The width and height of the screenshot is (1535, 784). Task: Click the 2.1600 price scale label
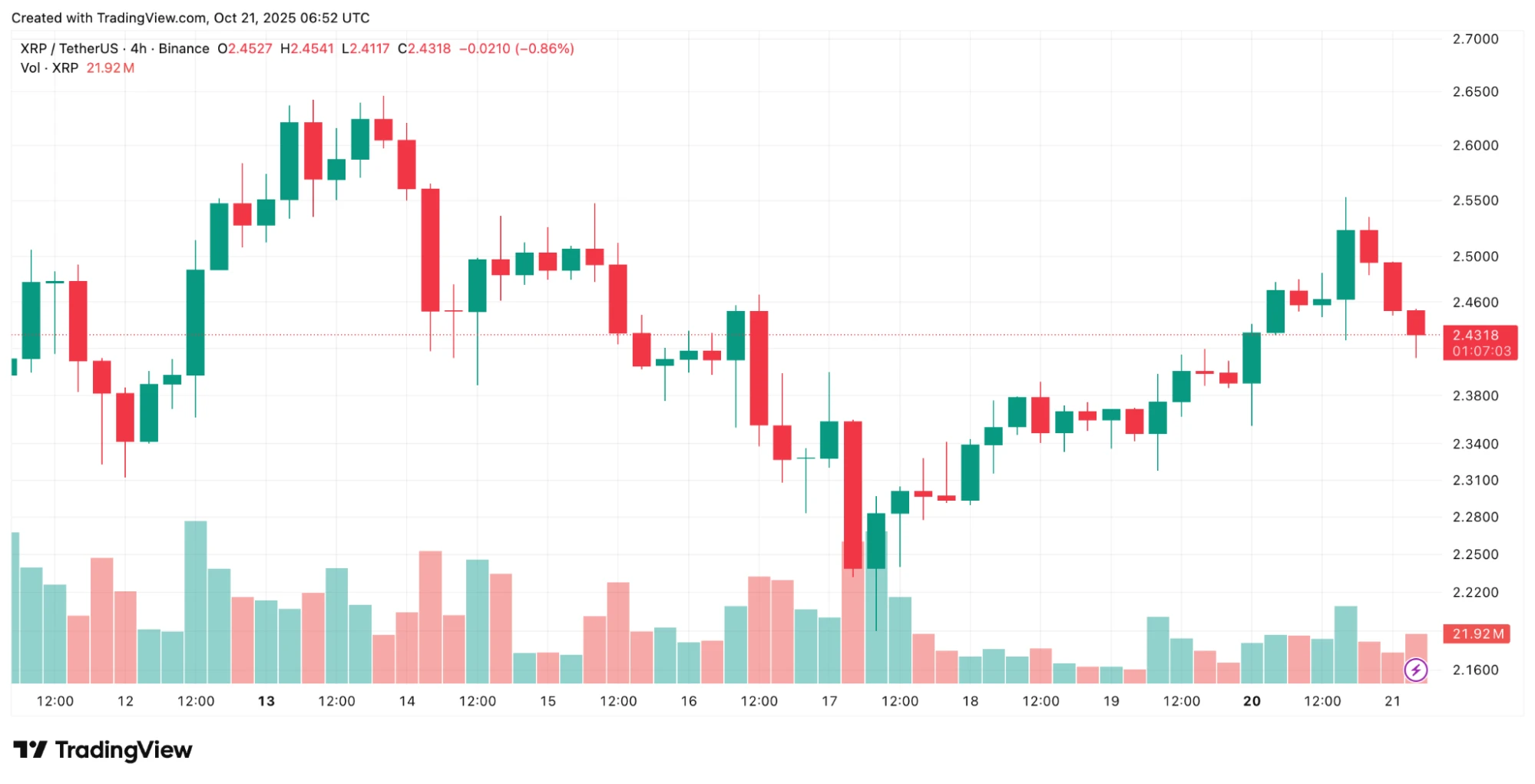(1475, 670)
